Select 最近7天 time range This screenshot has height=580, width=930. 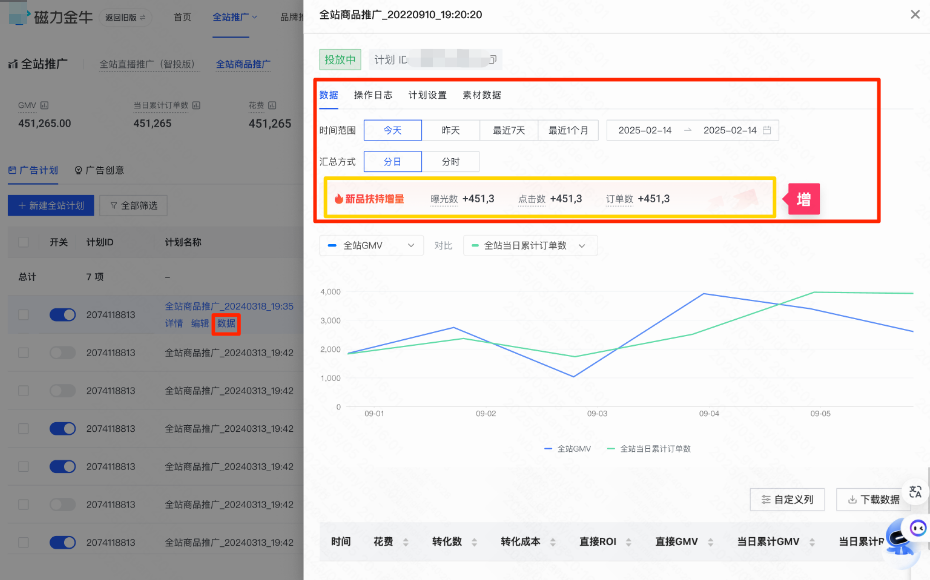(x=509, y=130)
